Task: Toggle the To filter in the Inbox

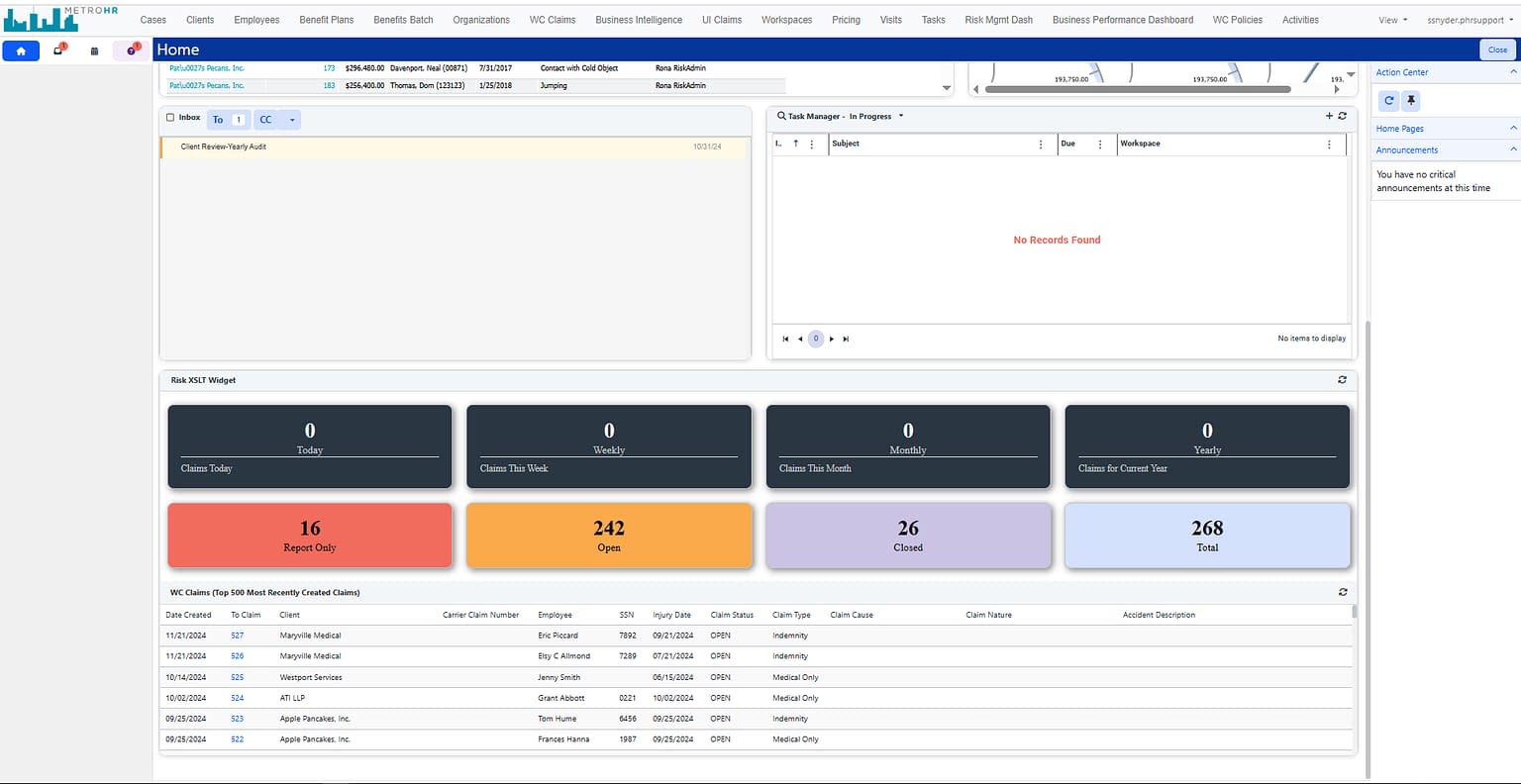Action: 220,118
